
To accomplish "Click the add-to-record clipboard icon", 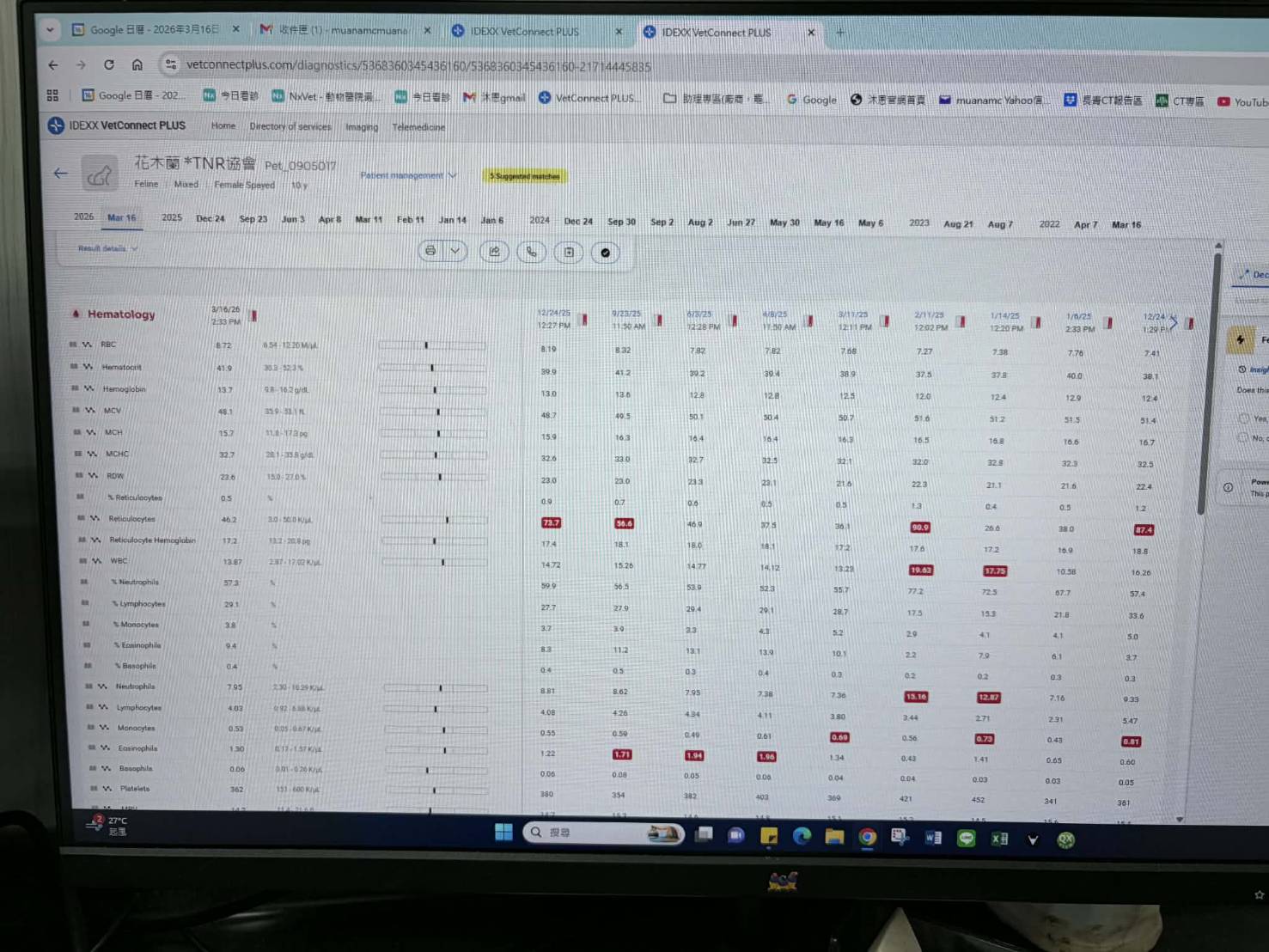I will click(x=569, y=253).
